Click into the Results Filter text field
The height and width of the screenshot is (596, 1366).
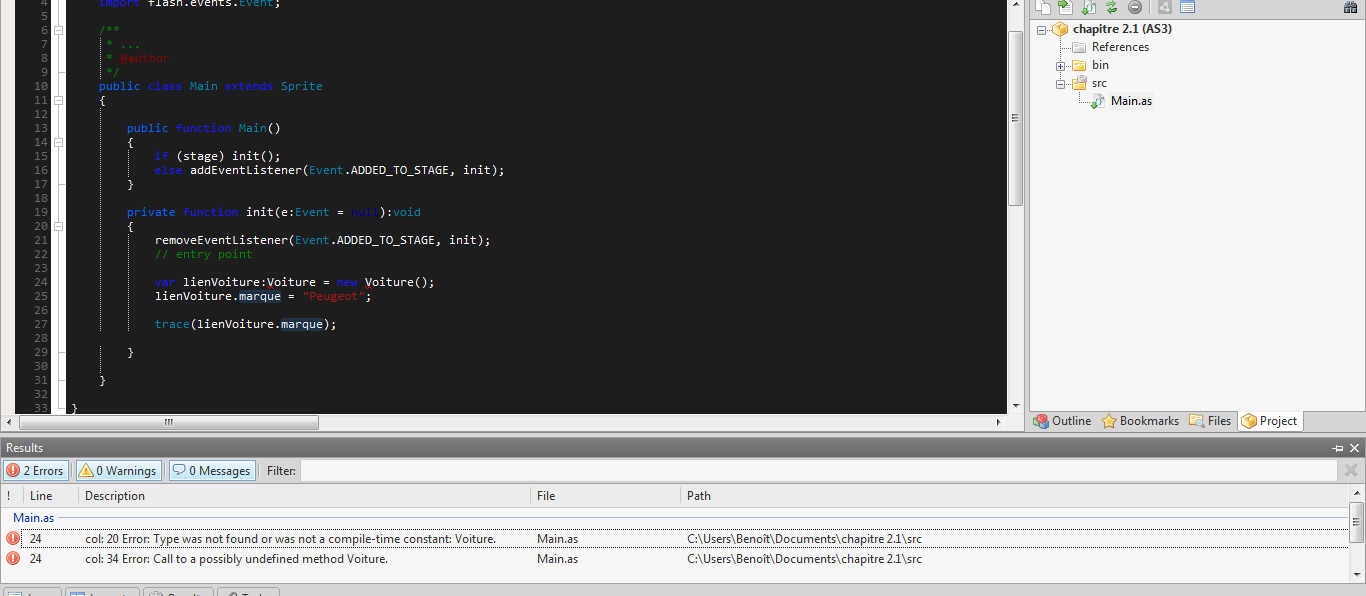click(820, 470)
